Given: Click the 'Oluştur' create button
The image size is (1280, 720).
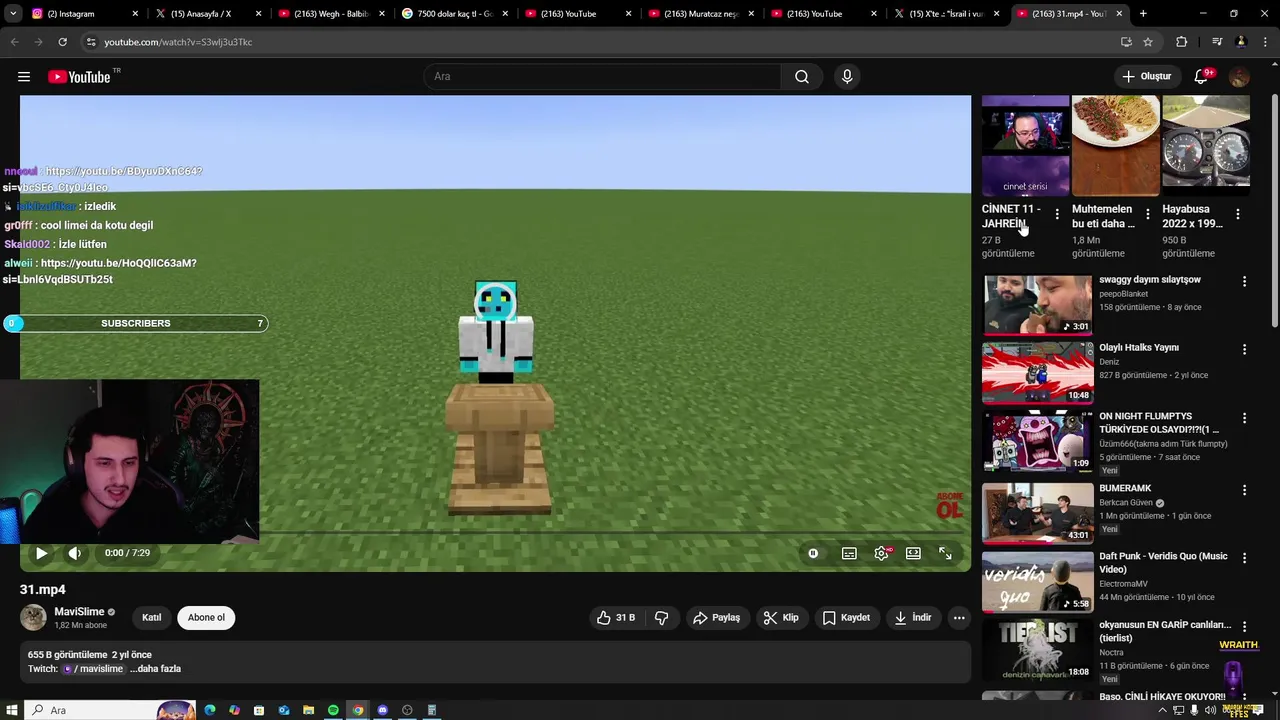Looking at the screenshot, I should [1146, 77].
